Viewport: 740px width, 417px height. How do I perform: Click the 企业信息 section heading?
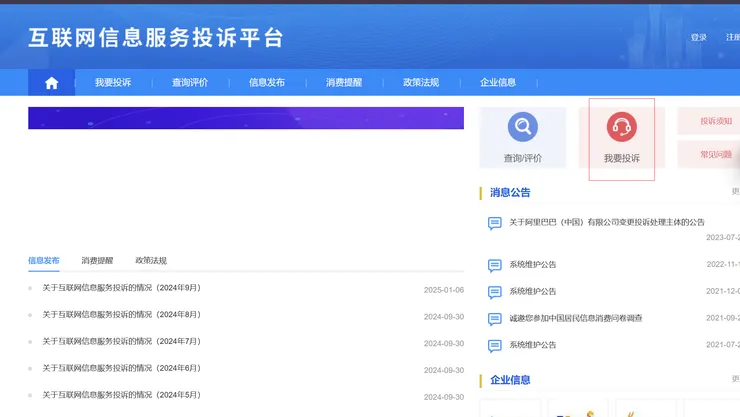tap(510, 380)
